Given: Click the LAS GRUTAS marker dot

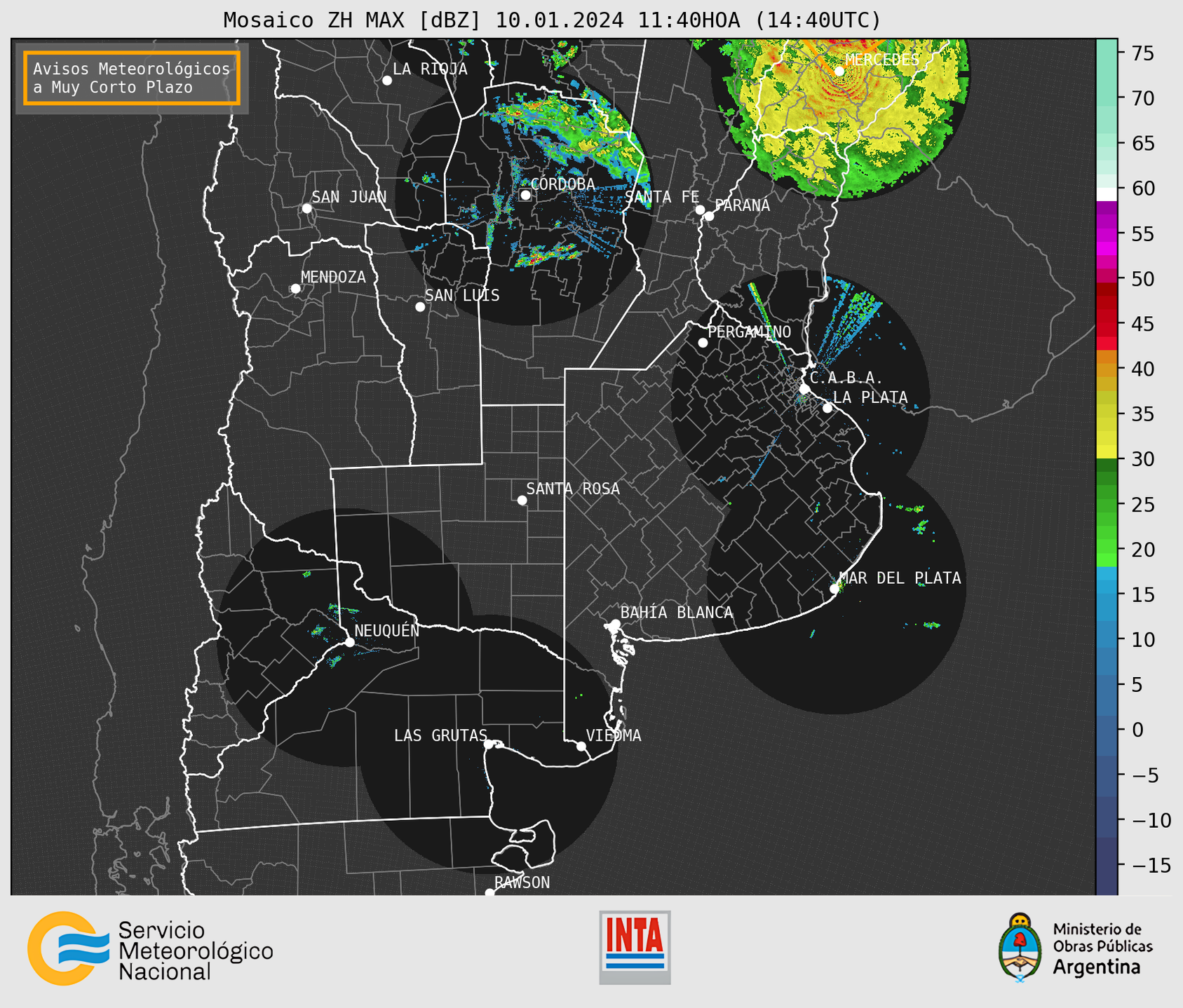Looking at the screenshot, I should pyautogui.click(x=489, y=744).
